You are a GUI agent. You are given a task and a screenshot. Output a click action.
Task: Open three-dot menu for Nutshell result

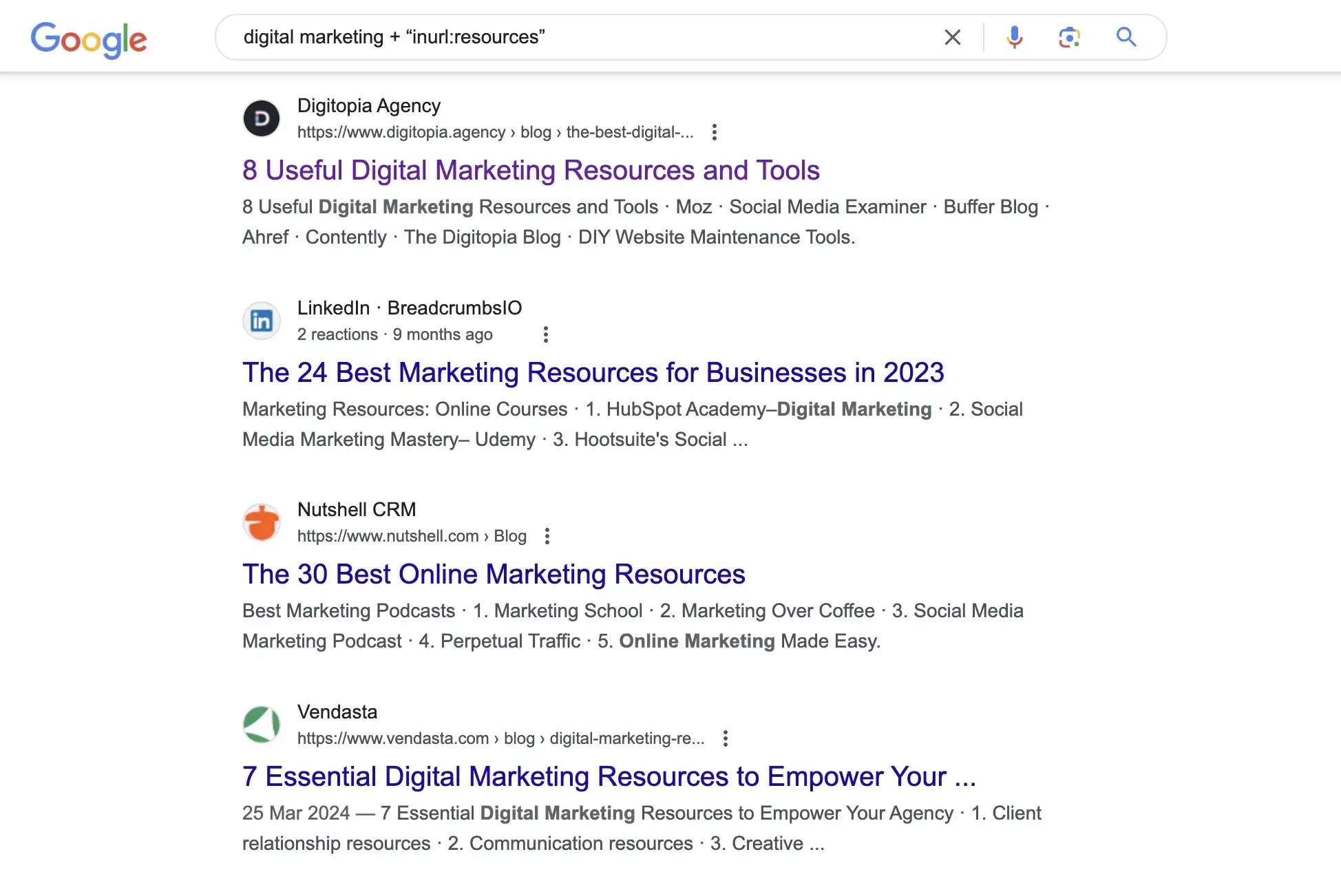547,536
